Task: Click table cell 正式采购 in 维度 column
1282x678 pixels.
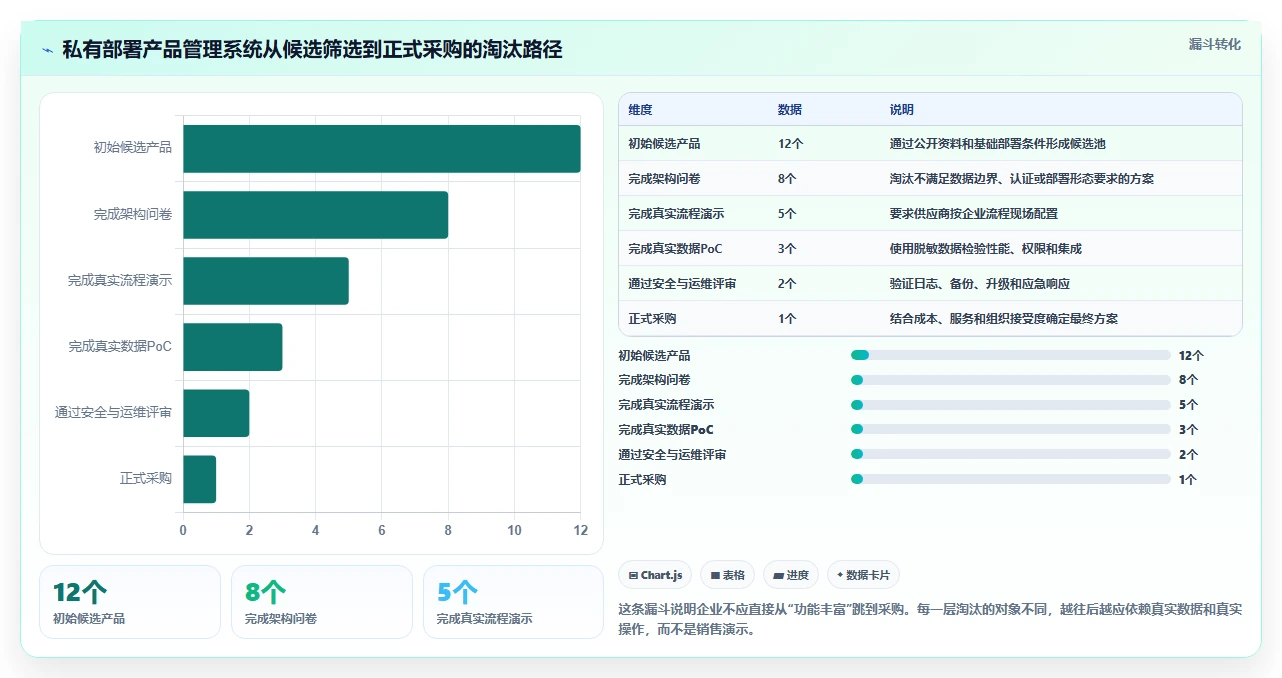Action: click(x=652, y=319)
